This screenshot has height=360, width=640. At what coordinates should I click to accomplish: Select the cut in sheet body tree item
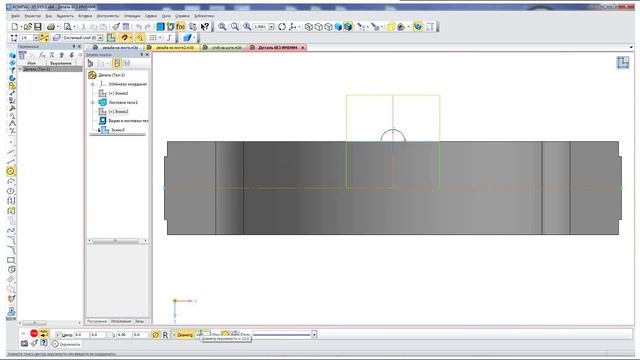point(124,121)
